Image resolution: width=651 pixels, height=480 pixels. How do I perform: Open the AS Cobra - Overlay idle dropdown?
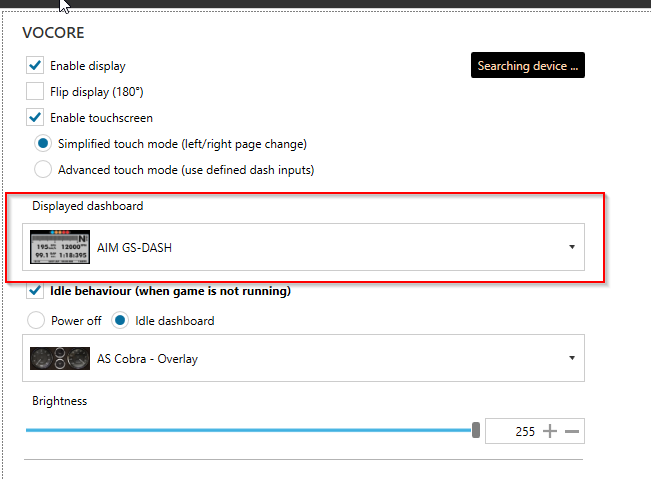[x=303, y=358]
